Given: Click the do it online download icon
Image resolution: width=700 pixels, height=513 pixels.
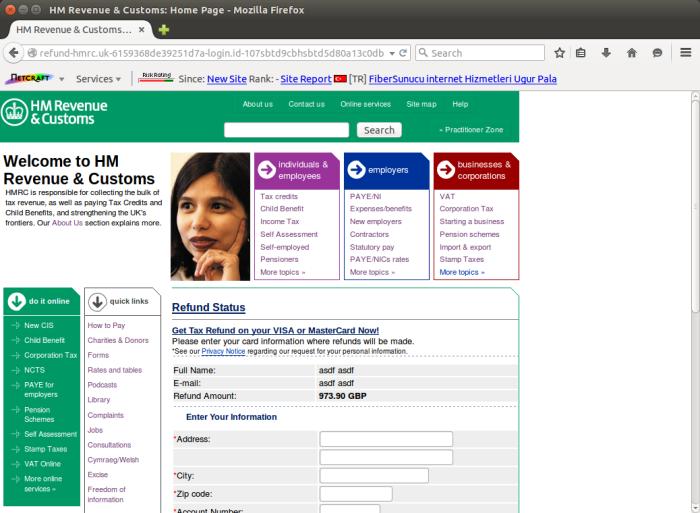Looking at the screenshot, I should (17, 301).
